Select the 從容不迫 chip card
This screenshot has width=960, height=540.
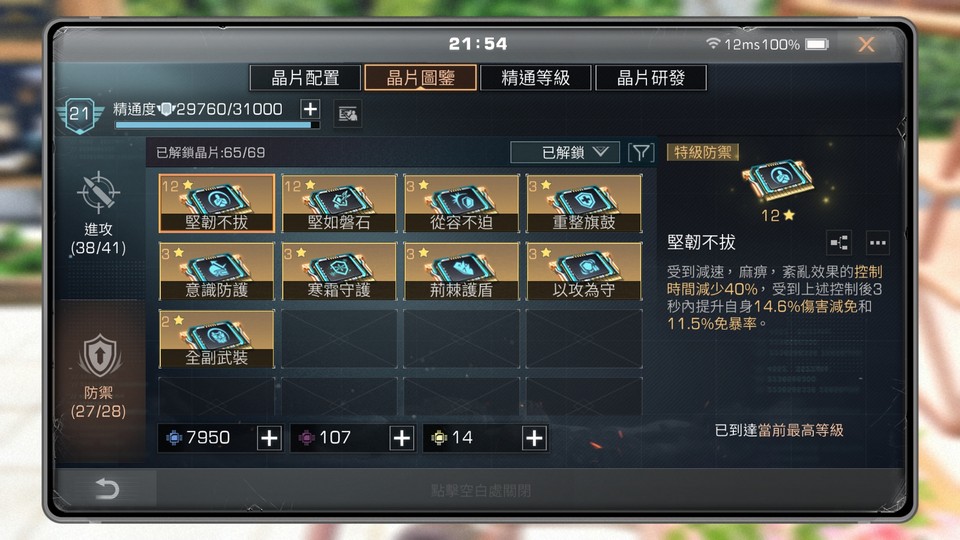[462, 204]
